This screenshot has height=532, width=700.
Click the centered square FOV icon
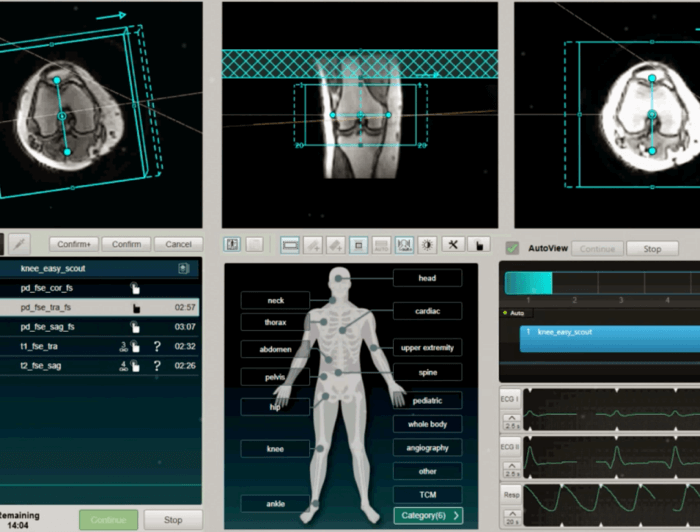358,244
